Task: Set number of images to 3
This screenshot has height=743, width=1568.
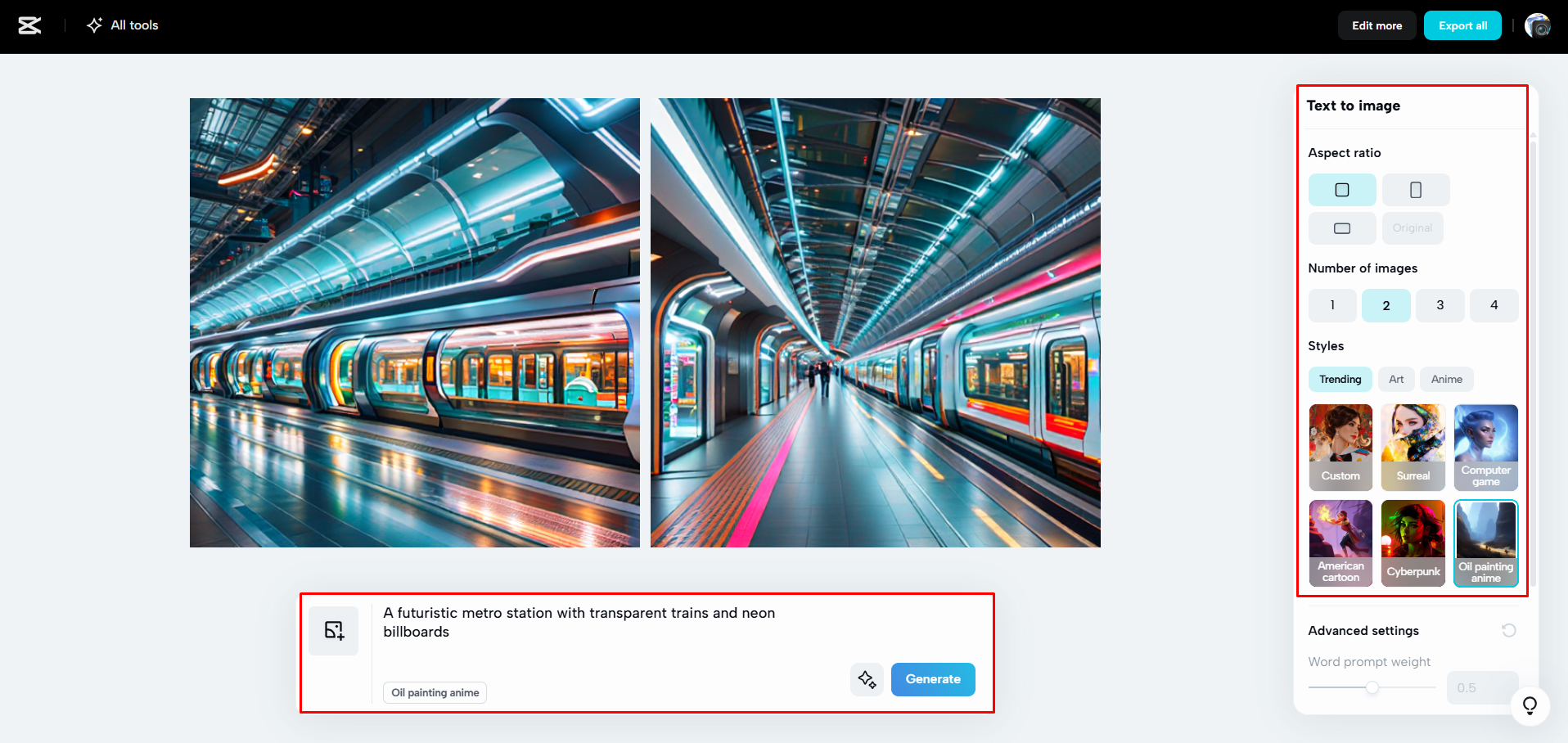Action: click(x=1440, y=305)
